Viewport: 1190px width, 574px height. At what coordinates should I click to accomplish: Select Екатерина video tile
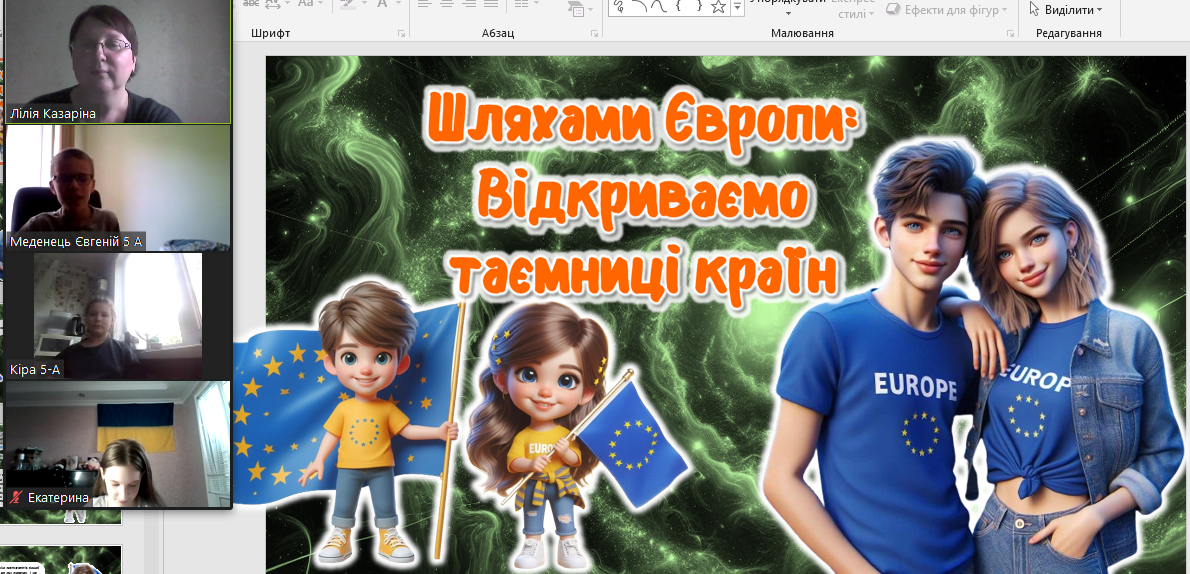pyautogui.click(x=118, y=444)
